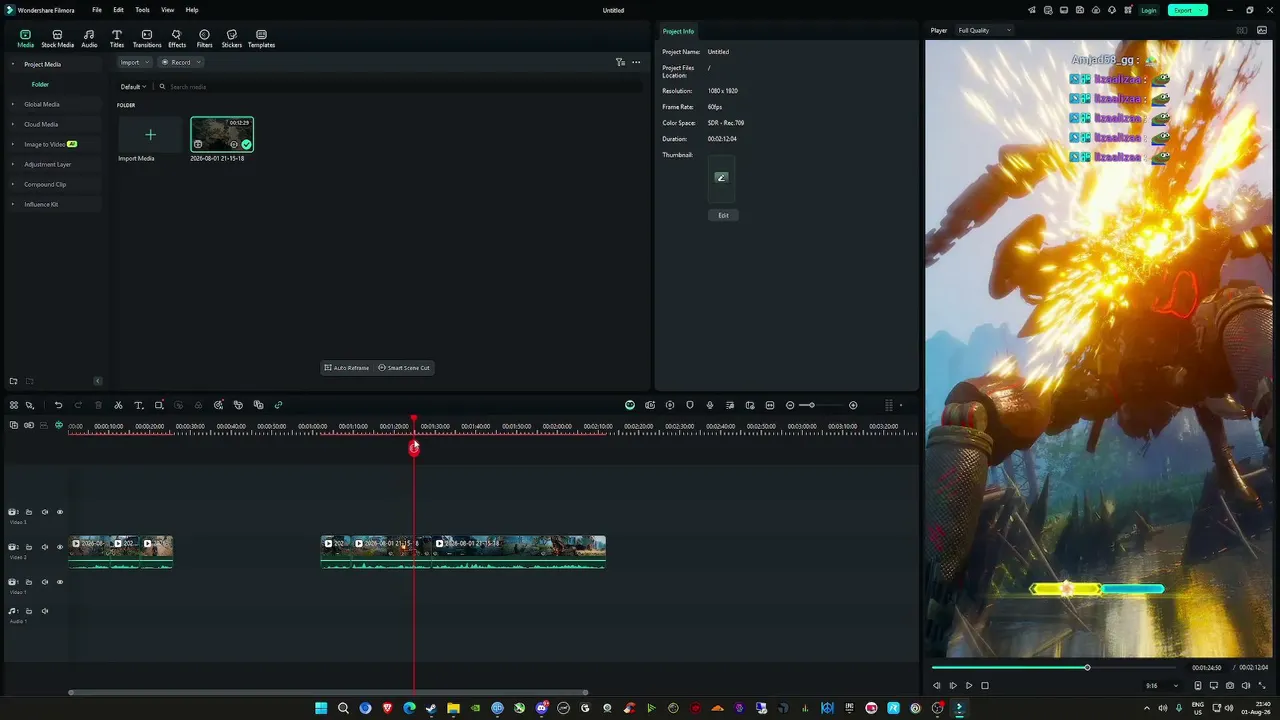Toggle the auto link chain icon in timeline toolbar
This screenshot has height=720, width=1280.
(x=278, y=405)
